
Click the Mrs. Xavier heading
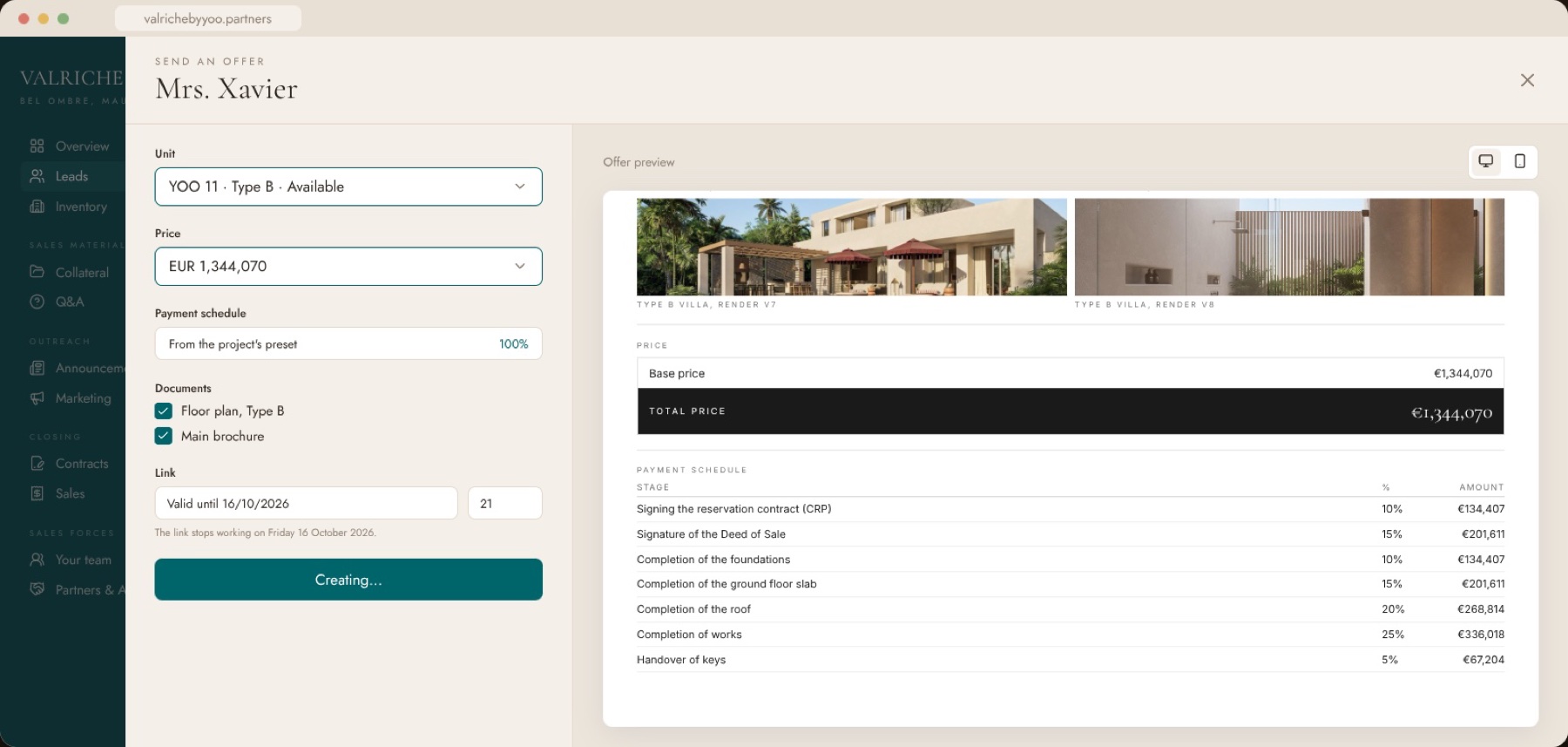click(x=226, y=89)
